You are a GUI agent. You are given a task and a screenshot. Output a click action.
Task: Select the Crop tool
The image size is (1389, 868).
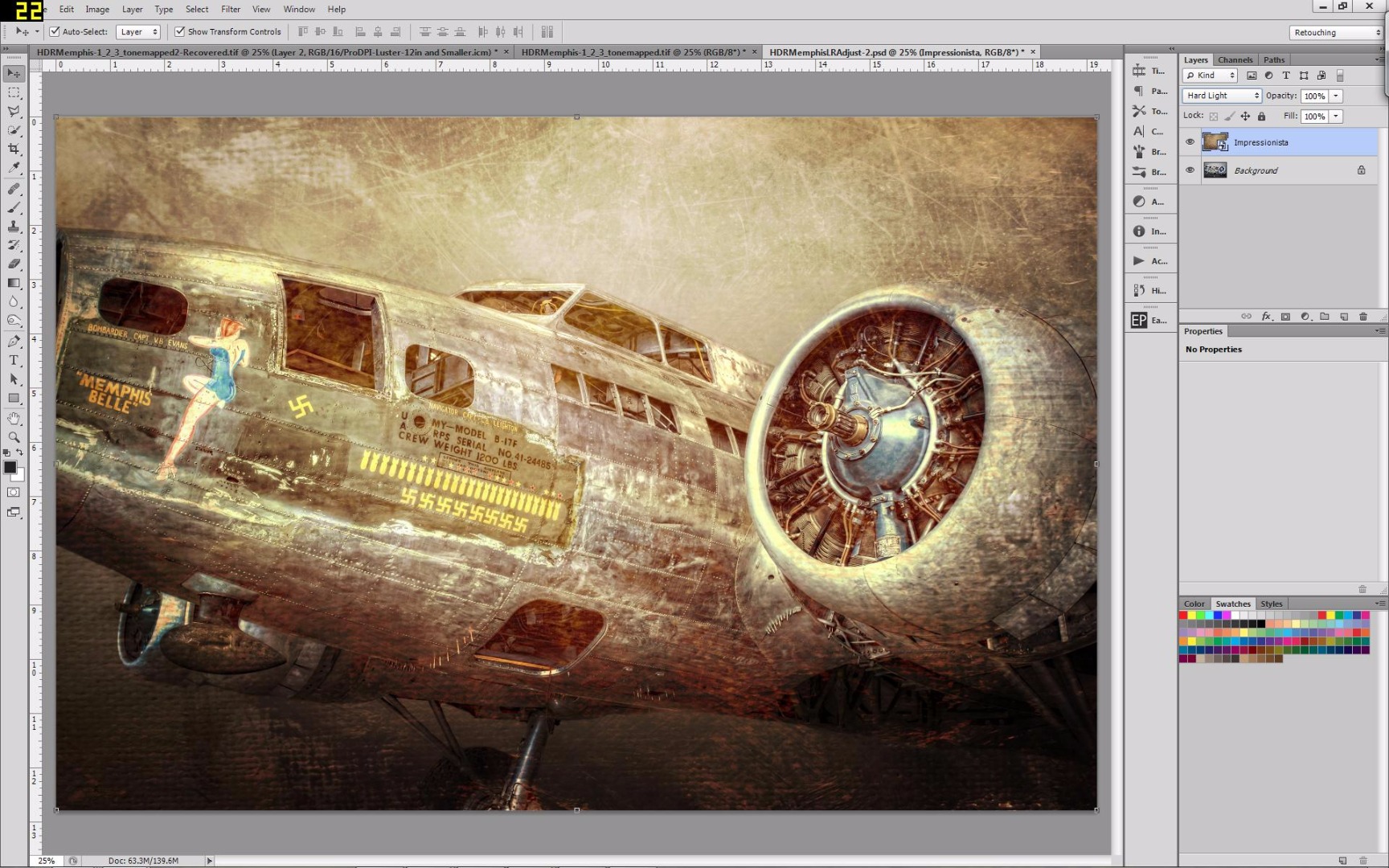point(14,149)
